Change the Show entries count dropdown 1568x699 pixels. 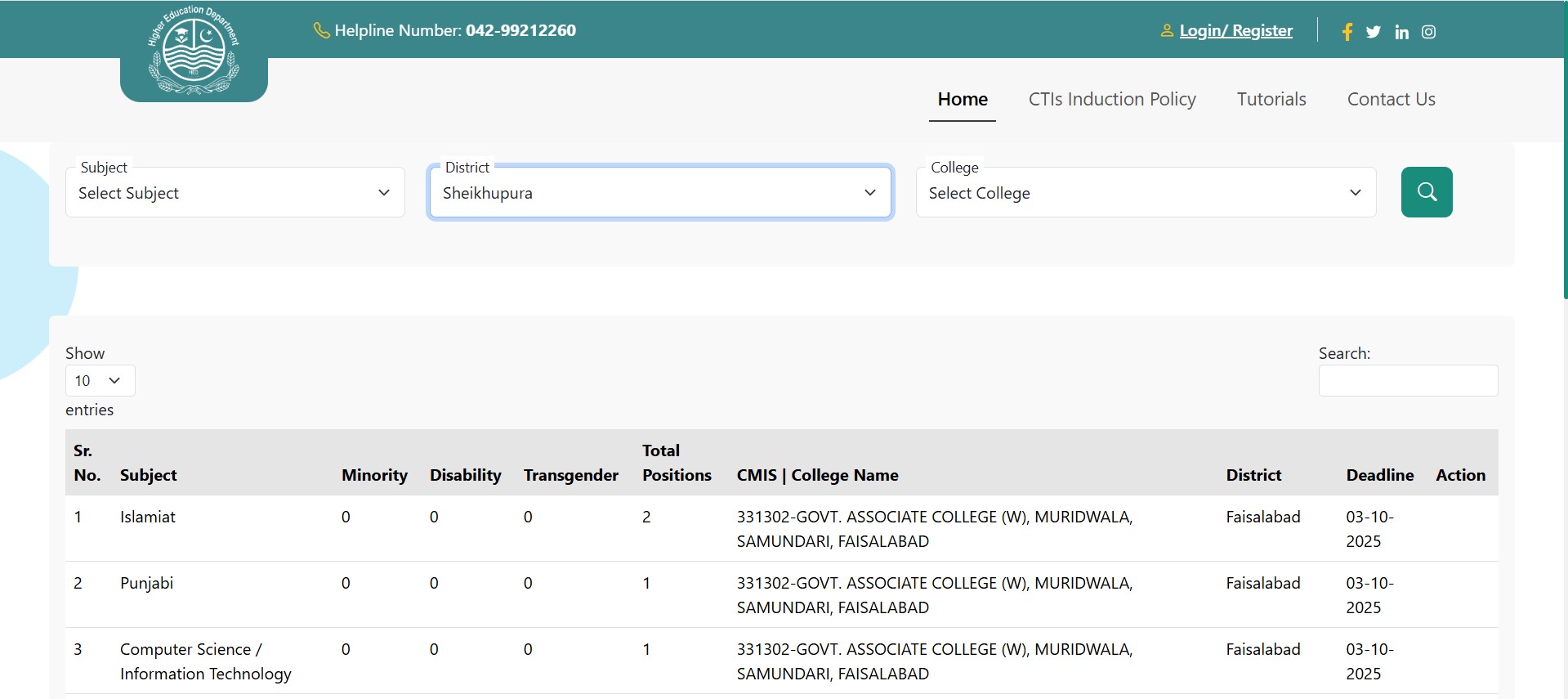[100, 381]
